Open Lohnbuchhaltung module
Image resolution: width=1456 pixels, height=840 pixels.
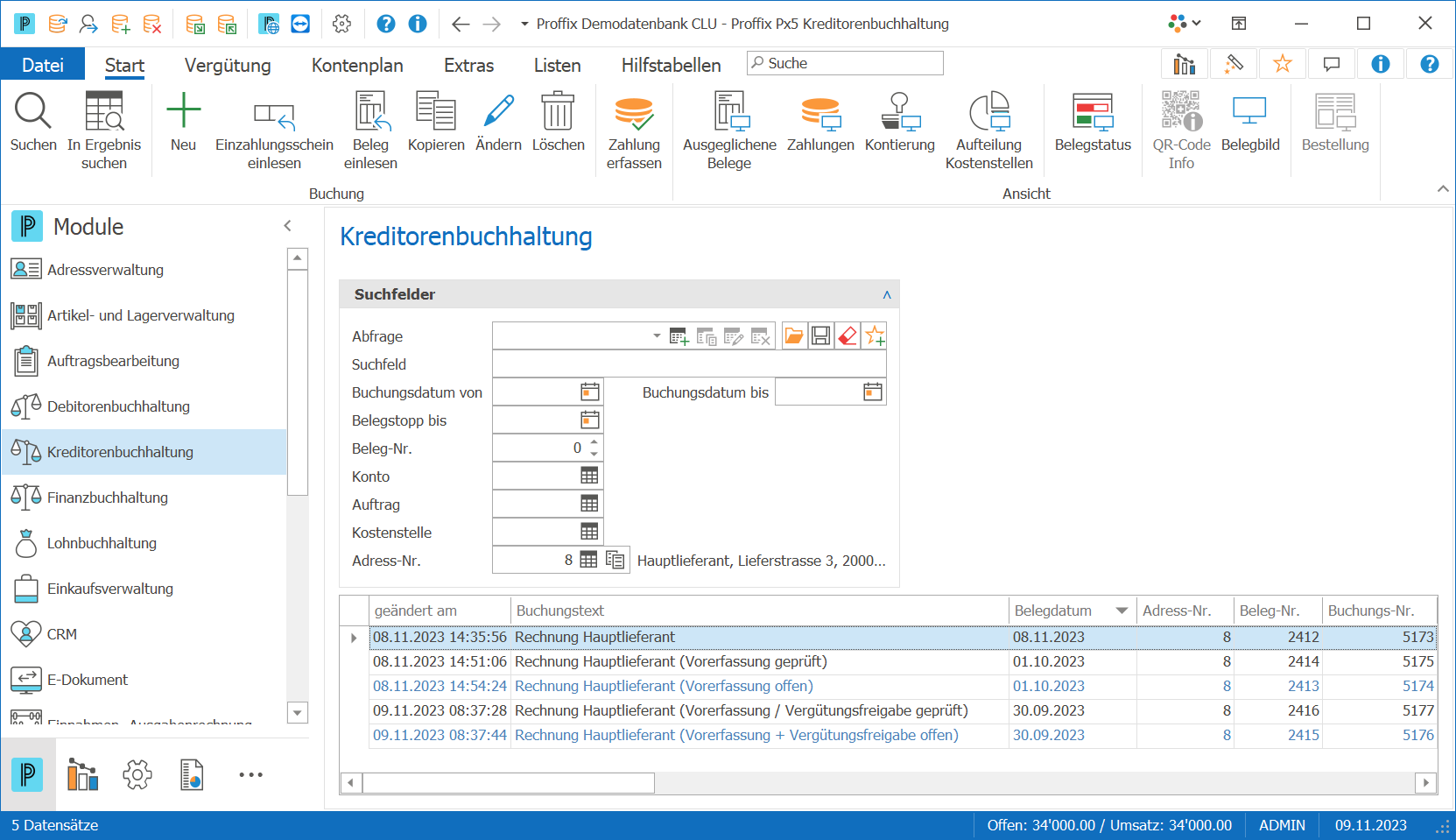[144, 543]
